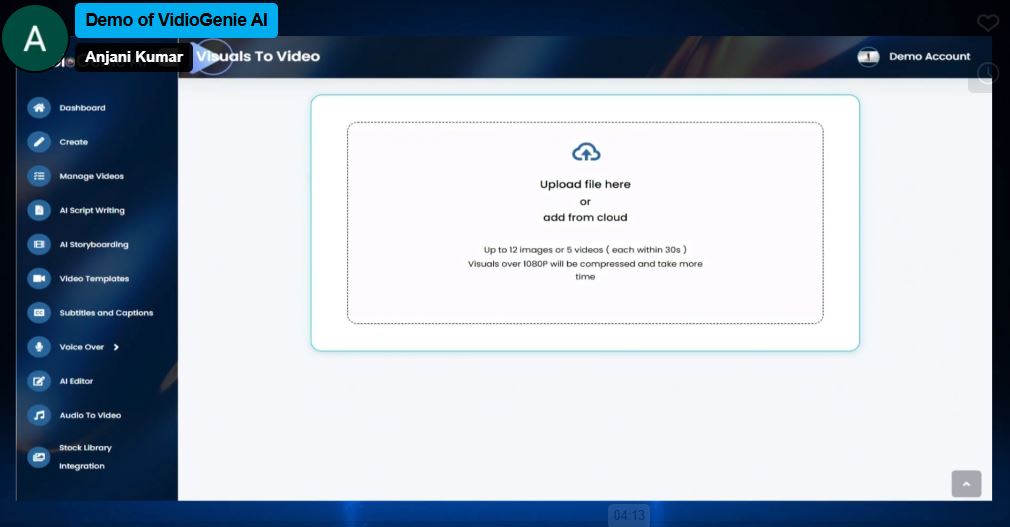Click the watch later clock icon
Screen dimensions: 1010x527
pos(987,73)
